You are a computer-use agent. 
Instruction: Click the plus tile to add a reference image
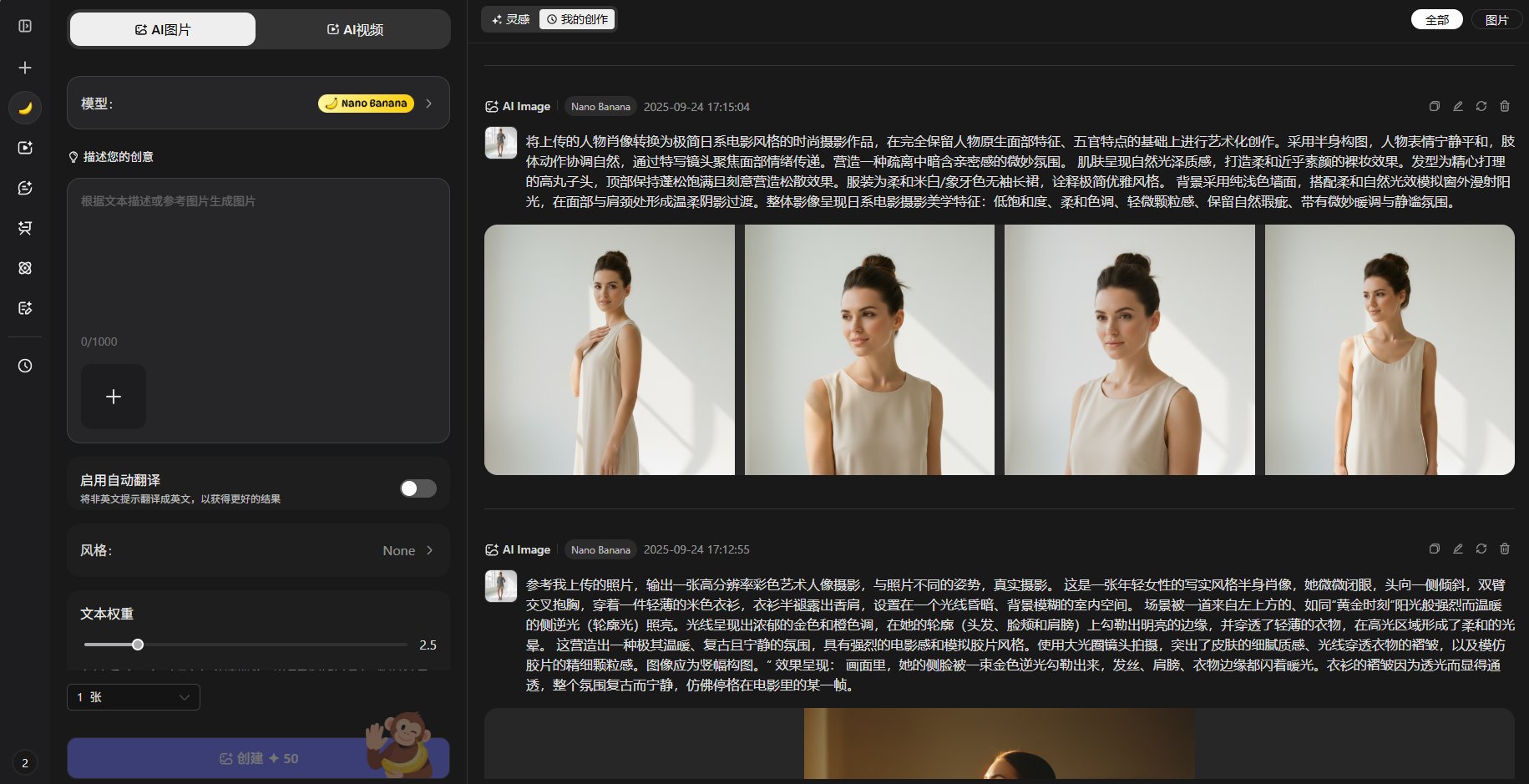pos(114,397)
